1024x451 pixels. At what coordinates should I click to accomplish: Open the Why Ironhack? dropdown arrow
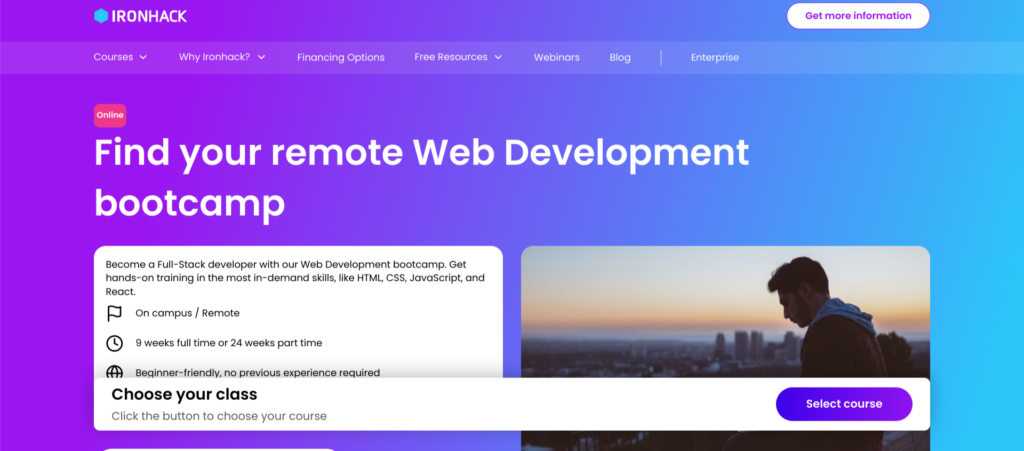(261, 58)
